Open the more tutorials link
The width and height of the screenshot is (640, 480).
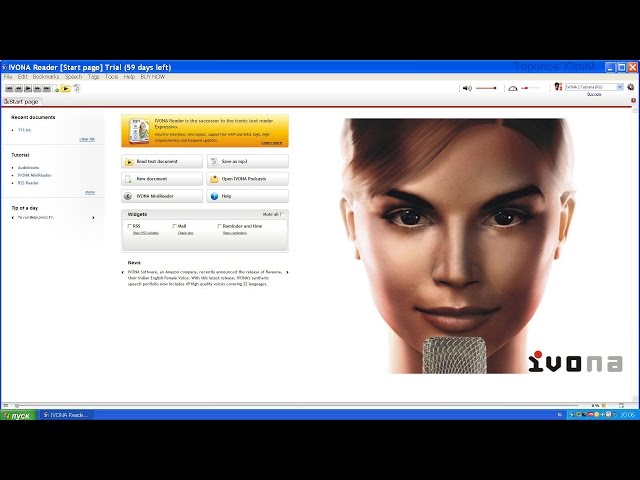[90, 192]
